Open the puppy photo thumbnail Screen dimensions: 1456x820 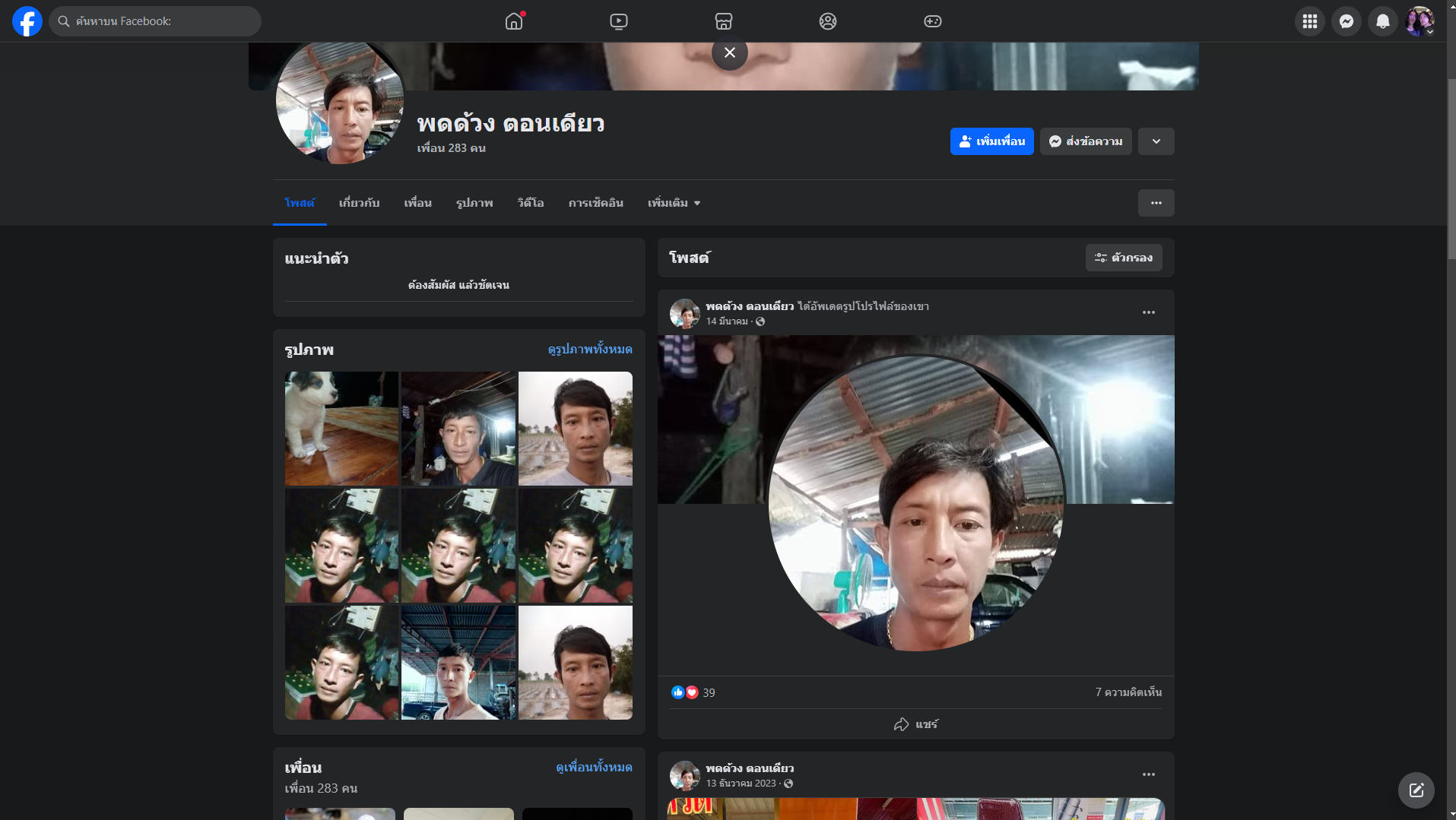tap(341, 429)
